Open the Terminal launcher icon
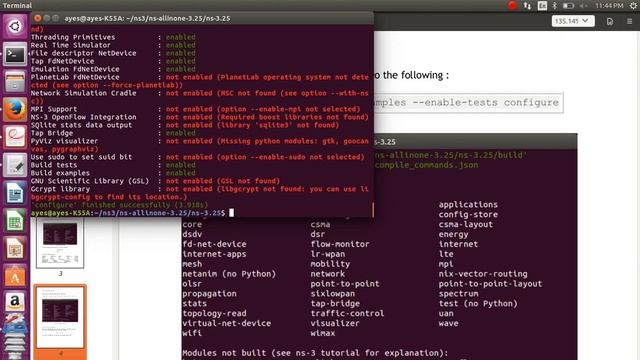 15,54
